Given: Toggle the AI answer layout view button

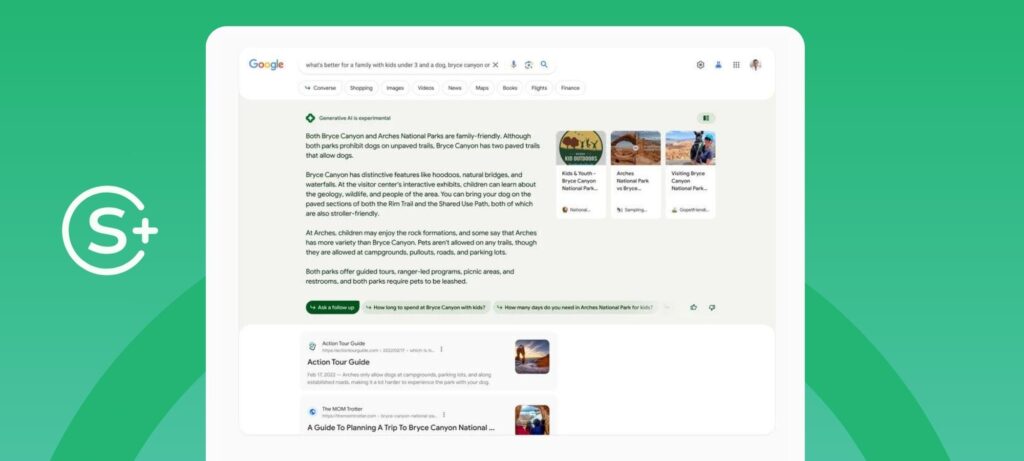Looking at the screenshot, I should (706, 118).
